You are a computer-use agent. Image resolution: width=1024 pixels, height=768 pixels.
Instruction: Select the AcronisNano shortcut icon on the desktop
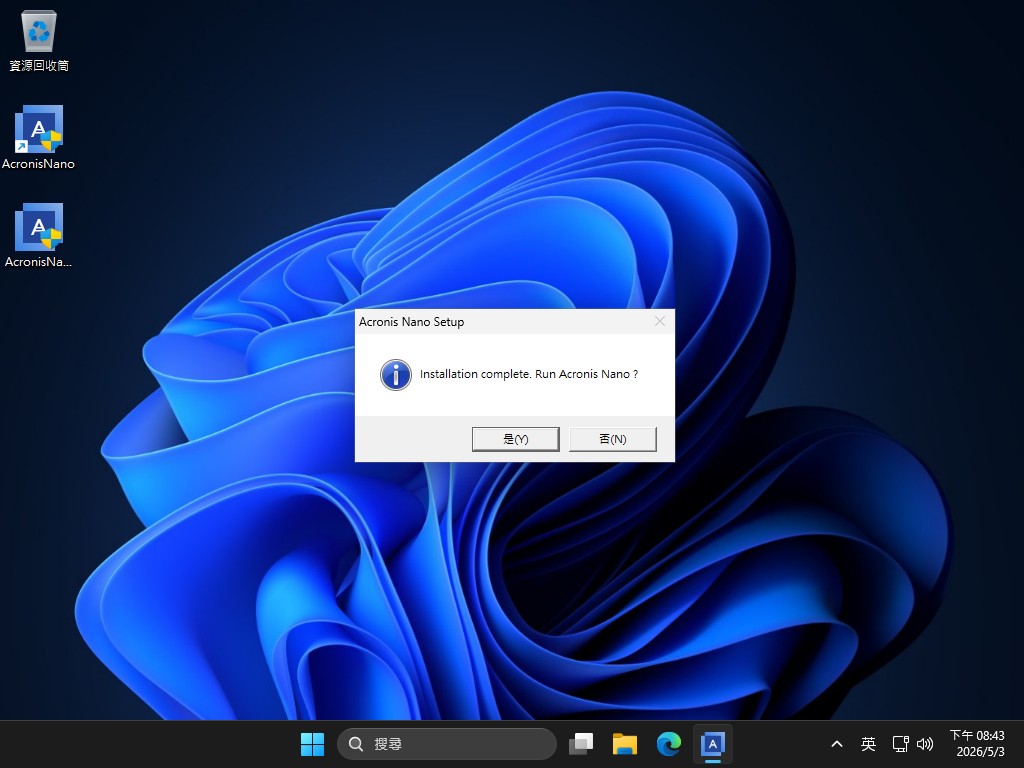click(39, 138)
